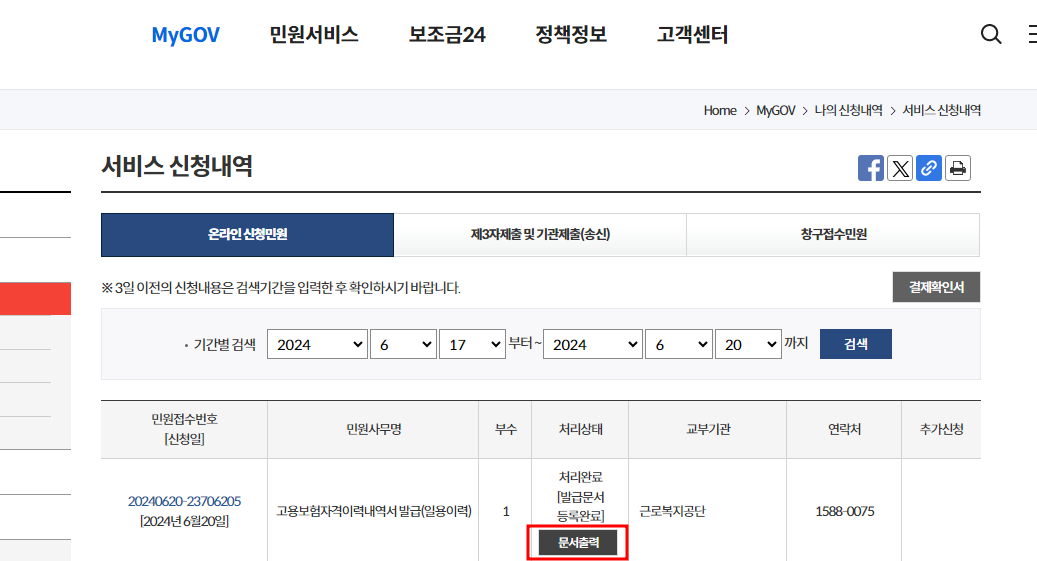
Task: Open end year dropdown before 까지
Action: coord(593,344)
